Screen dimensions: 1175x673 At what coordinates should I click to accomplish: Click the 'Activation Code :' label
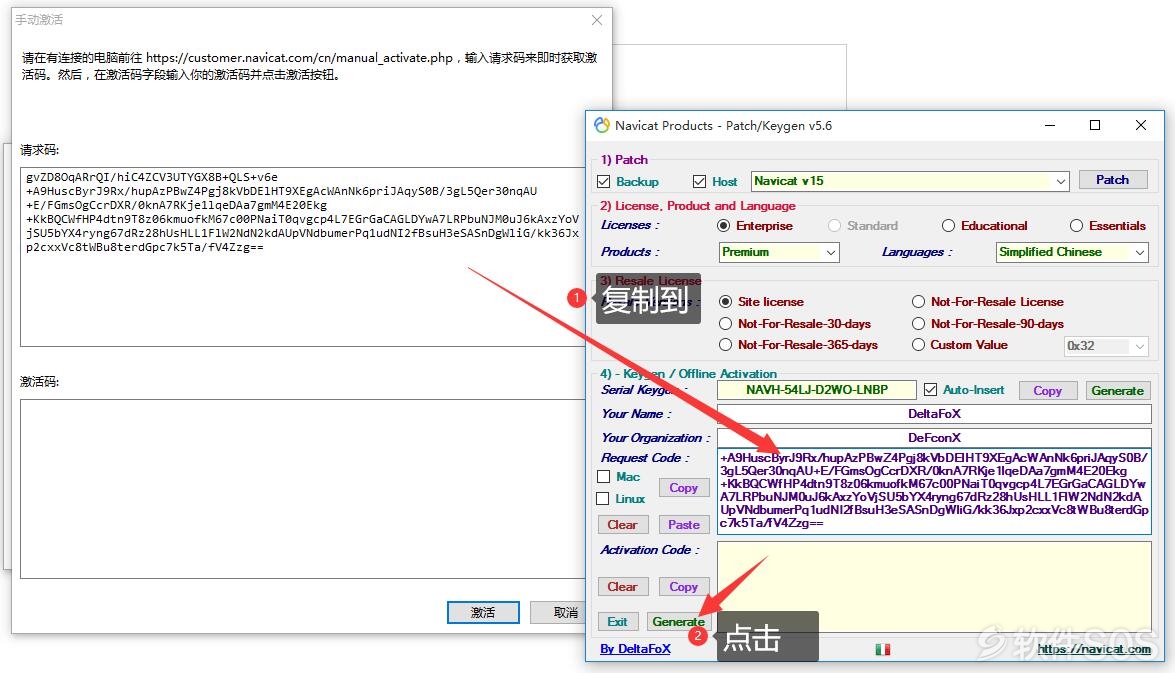click(x=650, y=550)
